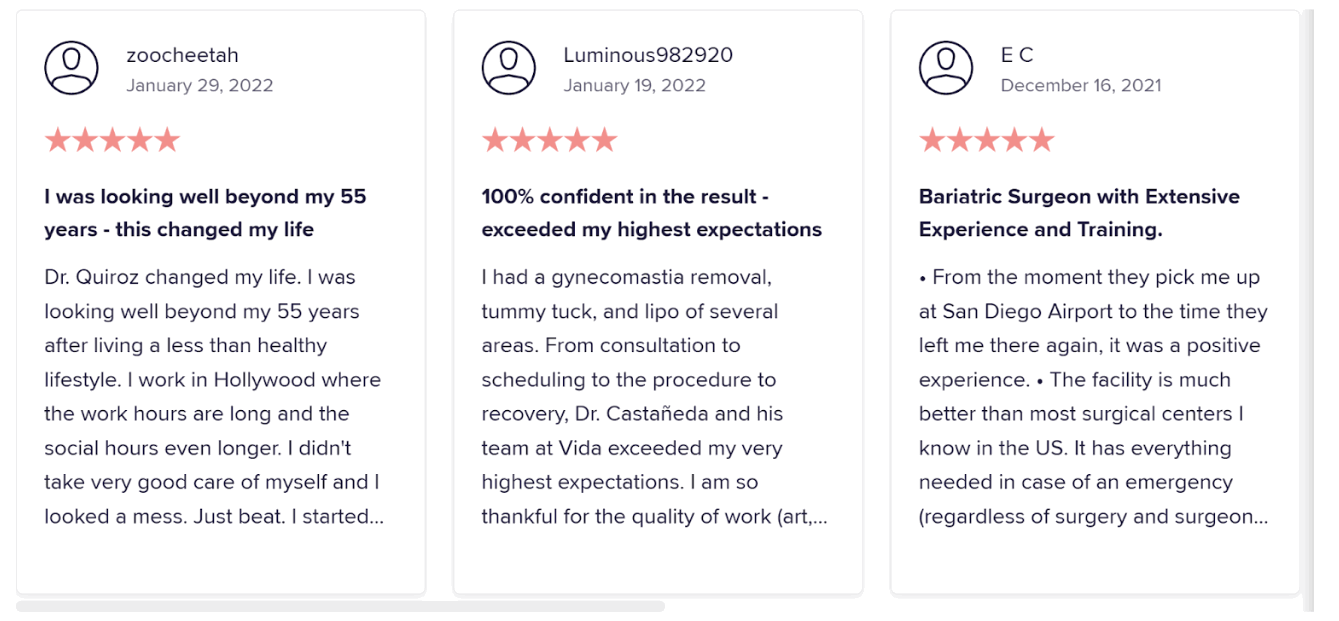Click the January 29, 2022 review date
This screenshot has height=621, width=1339.
tap(200, 86)
